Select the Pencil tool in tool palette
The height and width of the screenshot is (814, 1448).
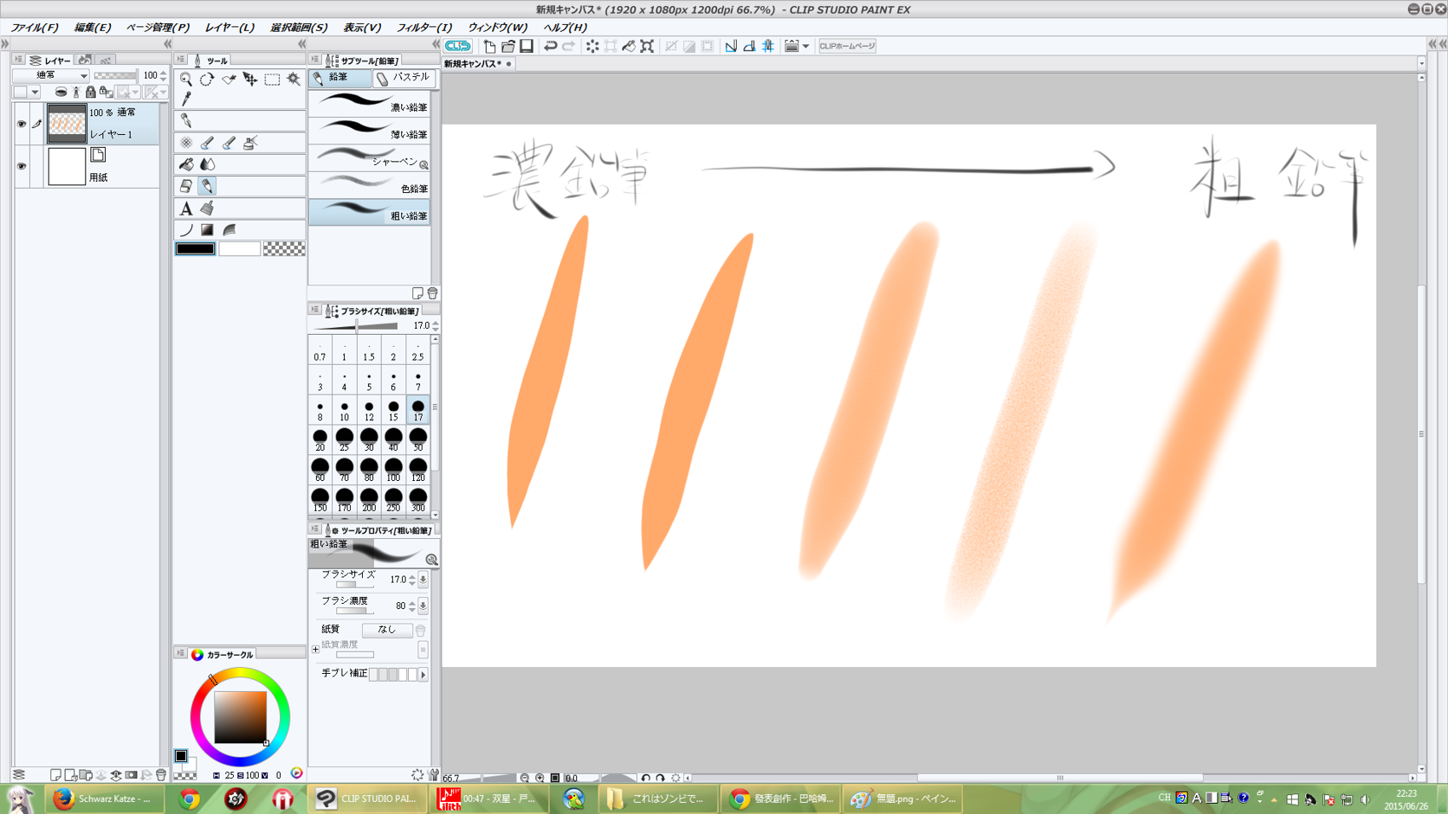pos(207,186)
